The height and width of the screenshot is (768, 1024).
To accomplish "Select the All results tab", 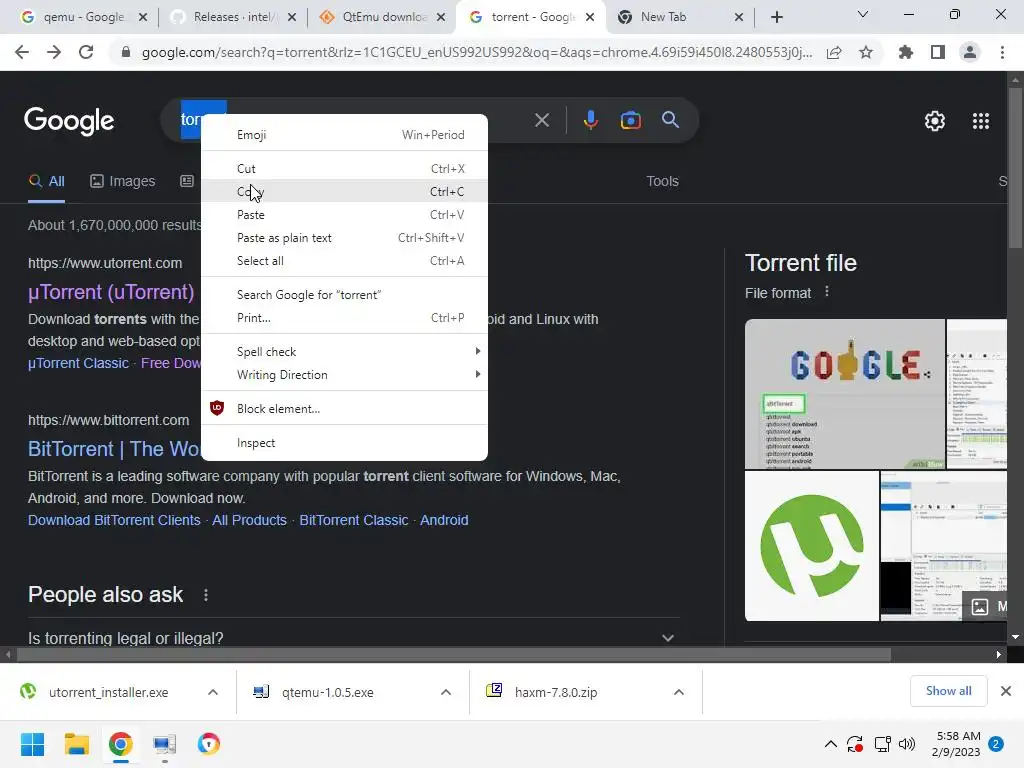I will click(x=46, y=181).
